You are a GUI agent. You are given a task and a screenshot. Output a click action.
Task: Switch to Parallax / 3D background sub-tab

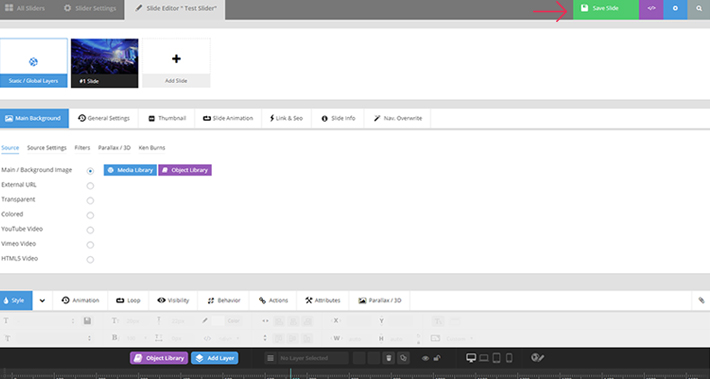point(114,148)
